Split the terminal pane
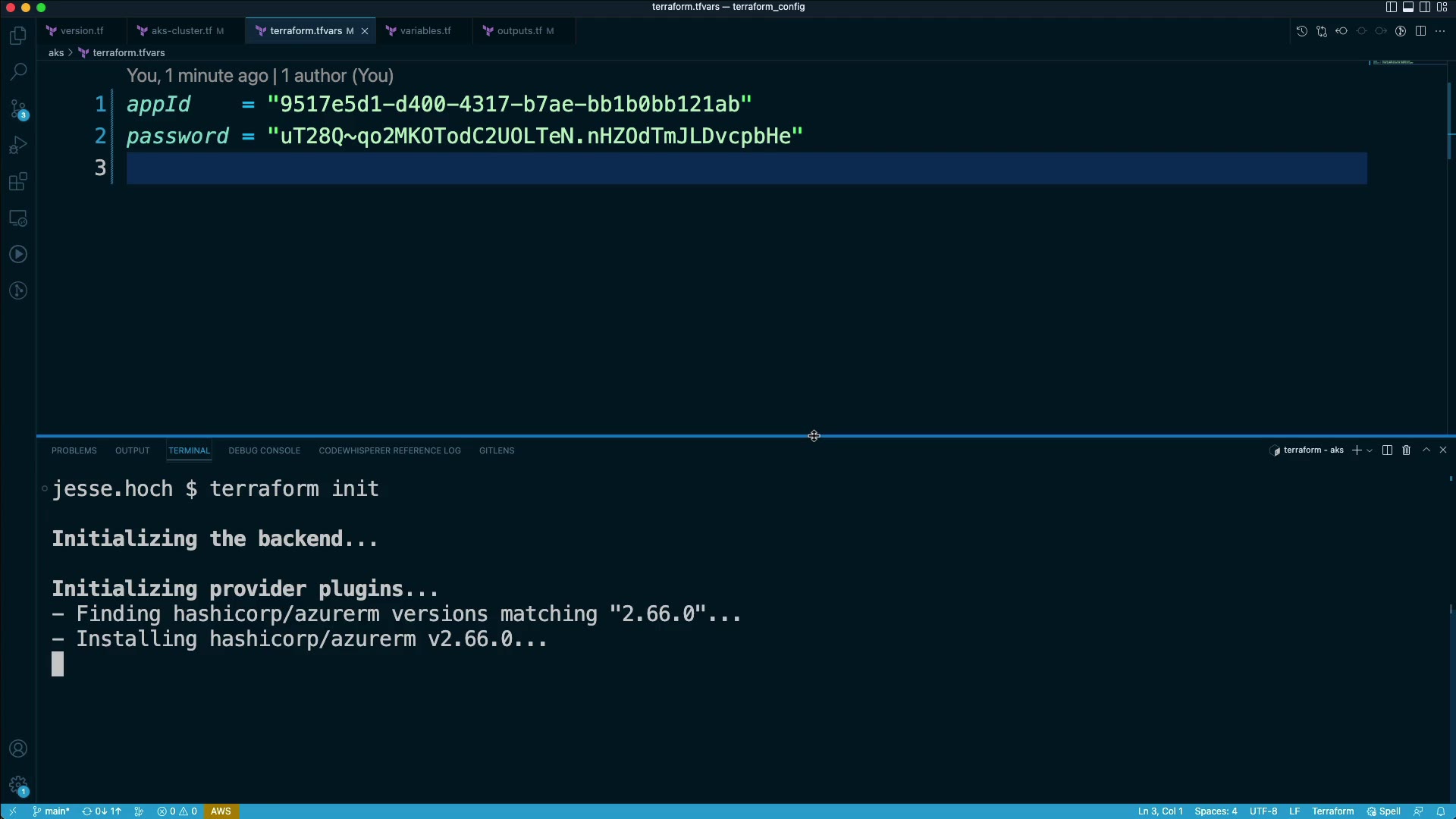Viewport: 1456px width, 819px height. (x=1387, y=450)
